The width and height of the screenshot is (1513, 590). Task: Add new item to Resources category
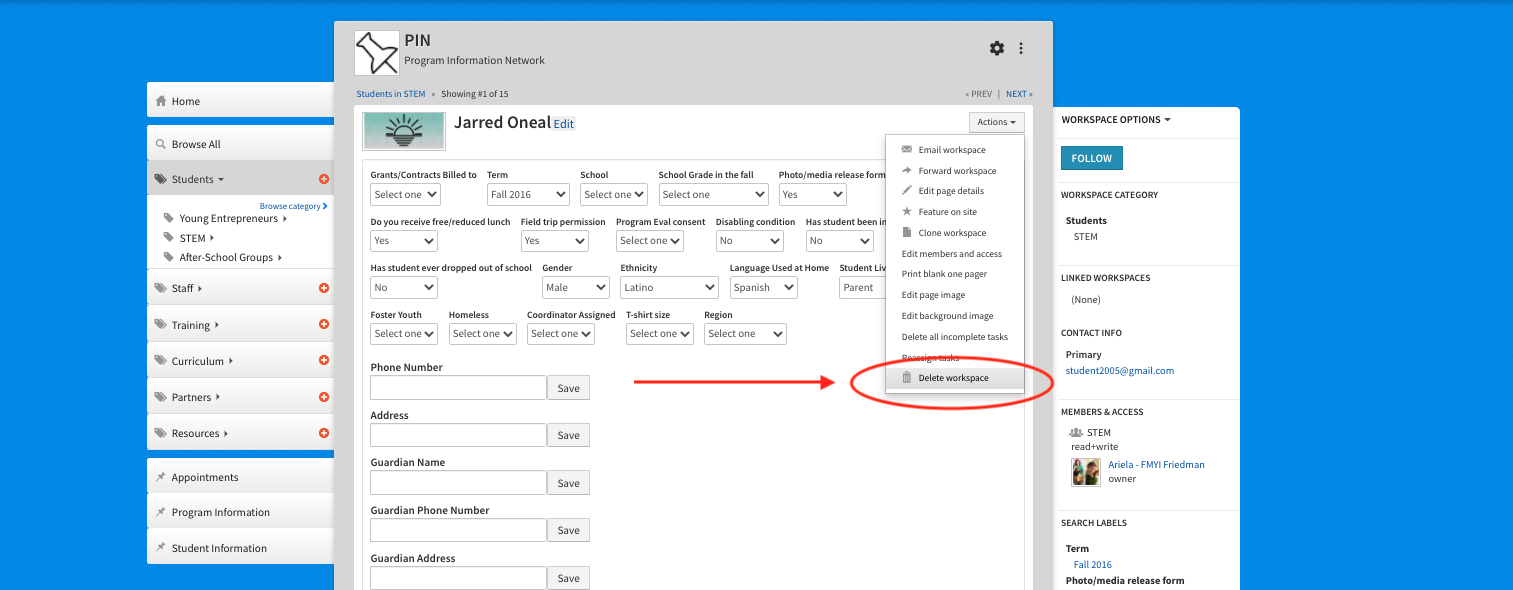coord(324,432)
